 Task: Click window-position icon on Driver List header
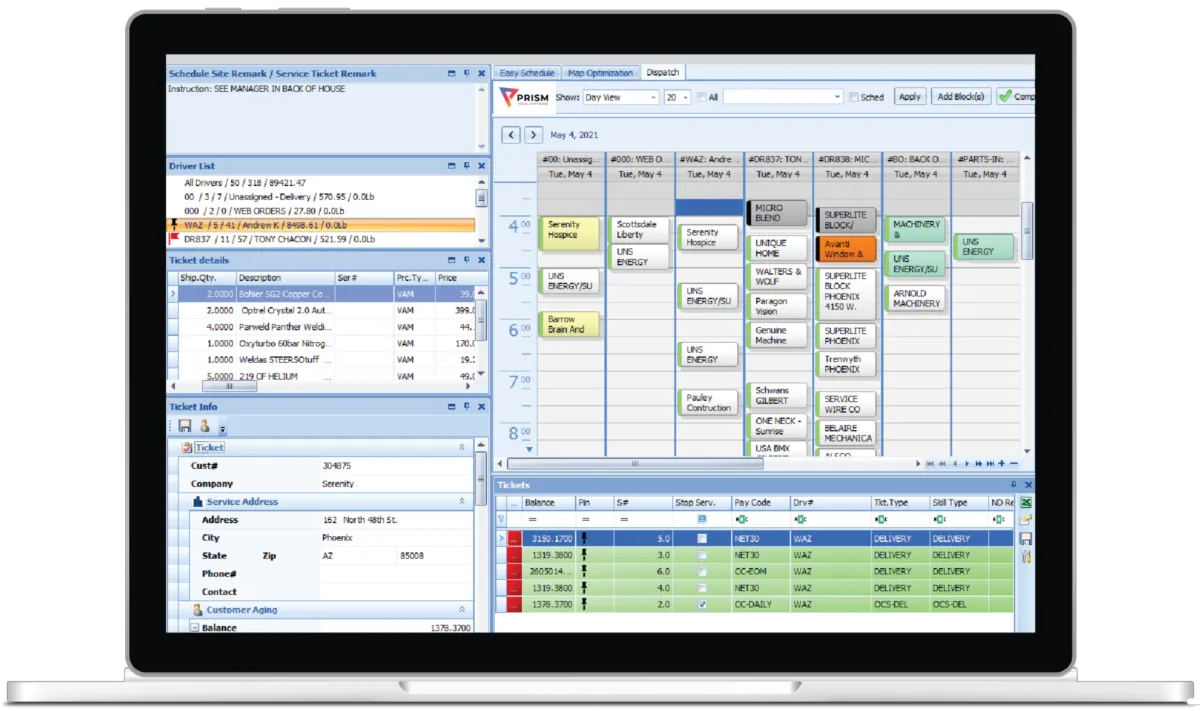coord(452,166)
